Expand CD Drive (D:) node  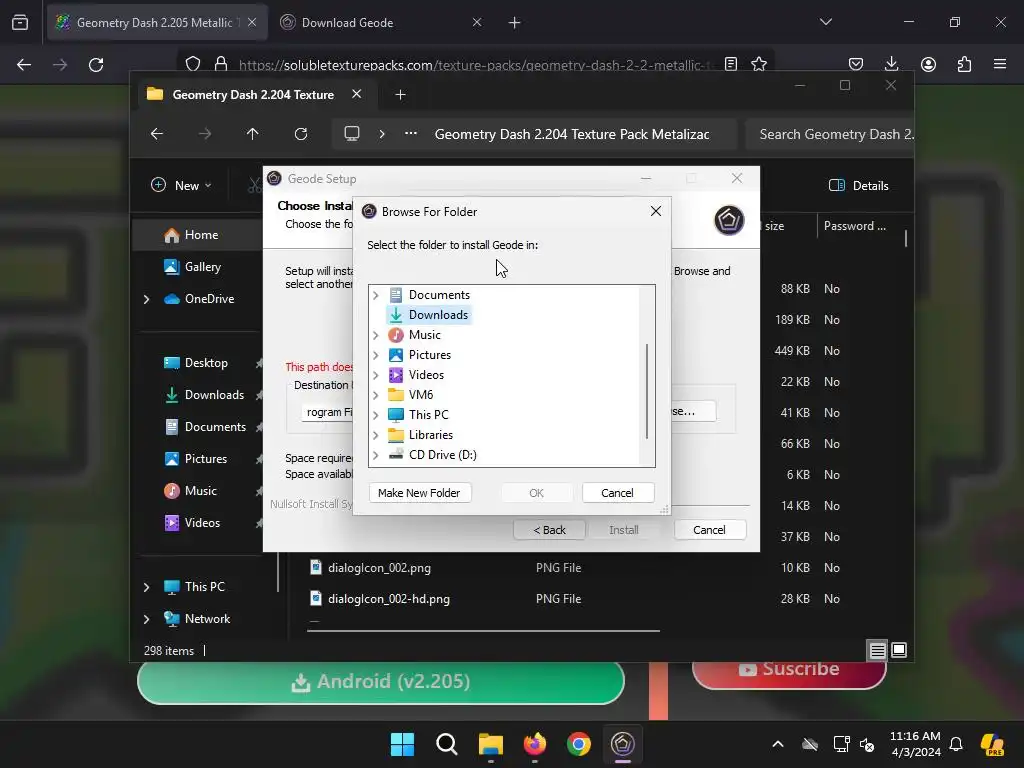point(376,455)
